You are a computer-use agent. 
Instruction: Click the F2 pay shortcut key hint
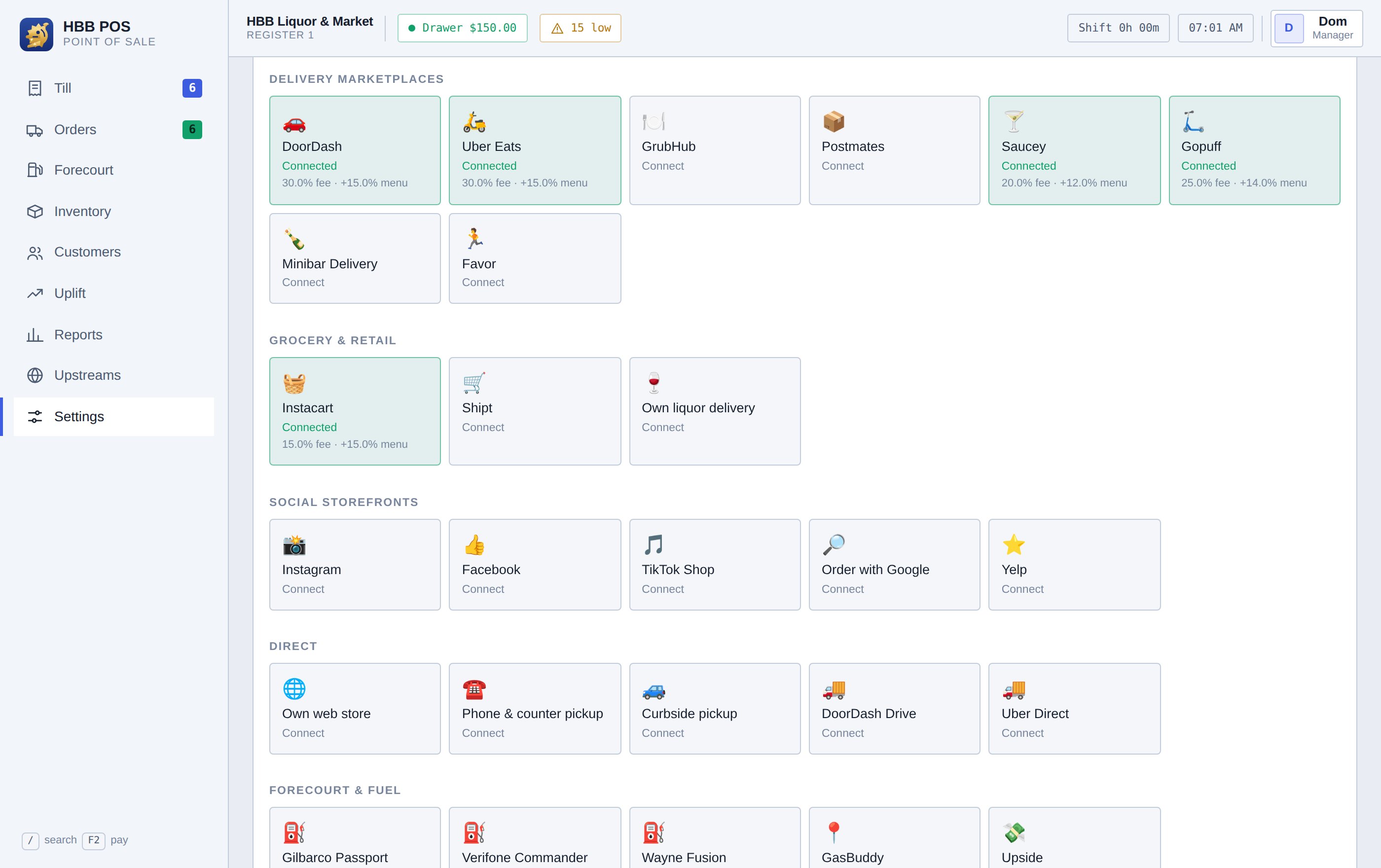click(x=94, y=840)
